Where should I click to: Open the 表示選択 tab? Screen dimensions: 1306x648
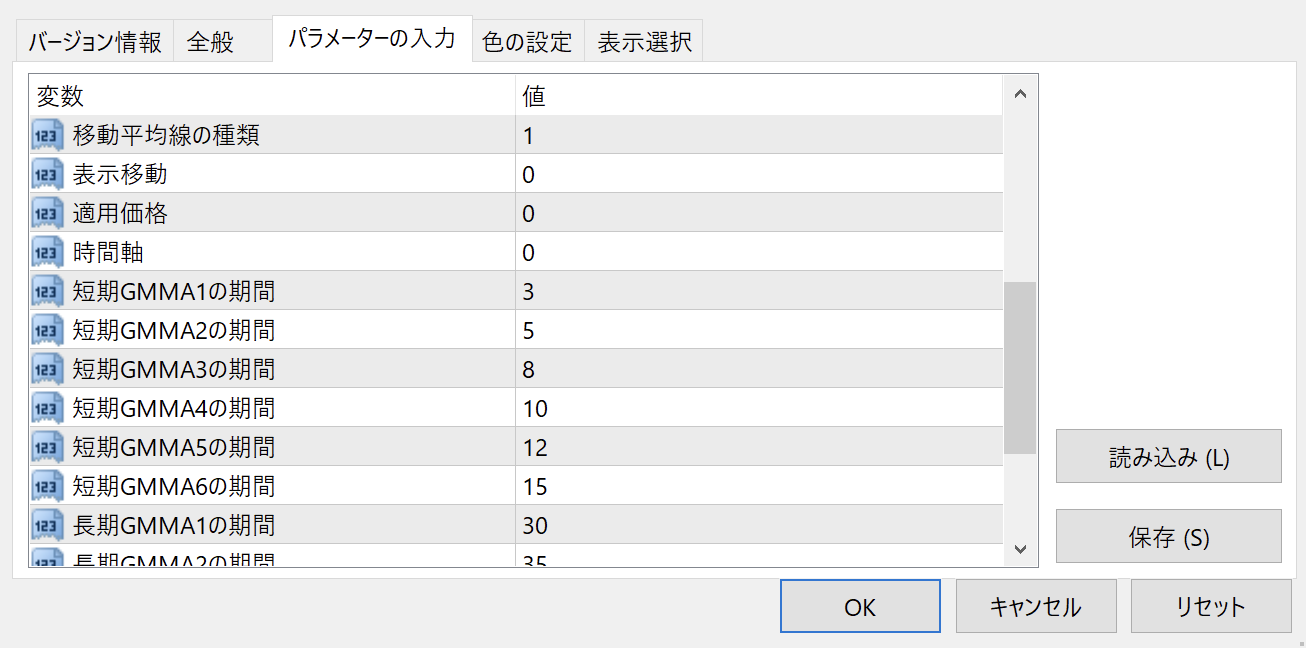644,42
